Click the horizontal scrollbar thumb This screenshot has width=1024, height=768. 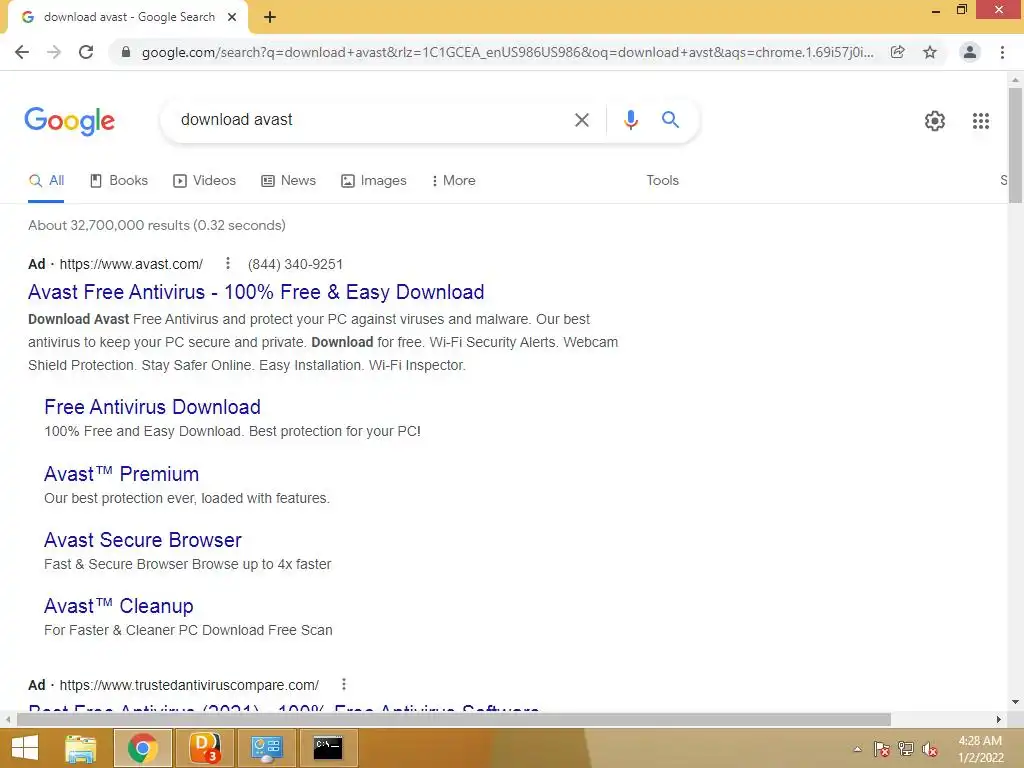(454, 719)
